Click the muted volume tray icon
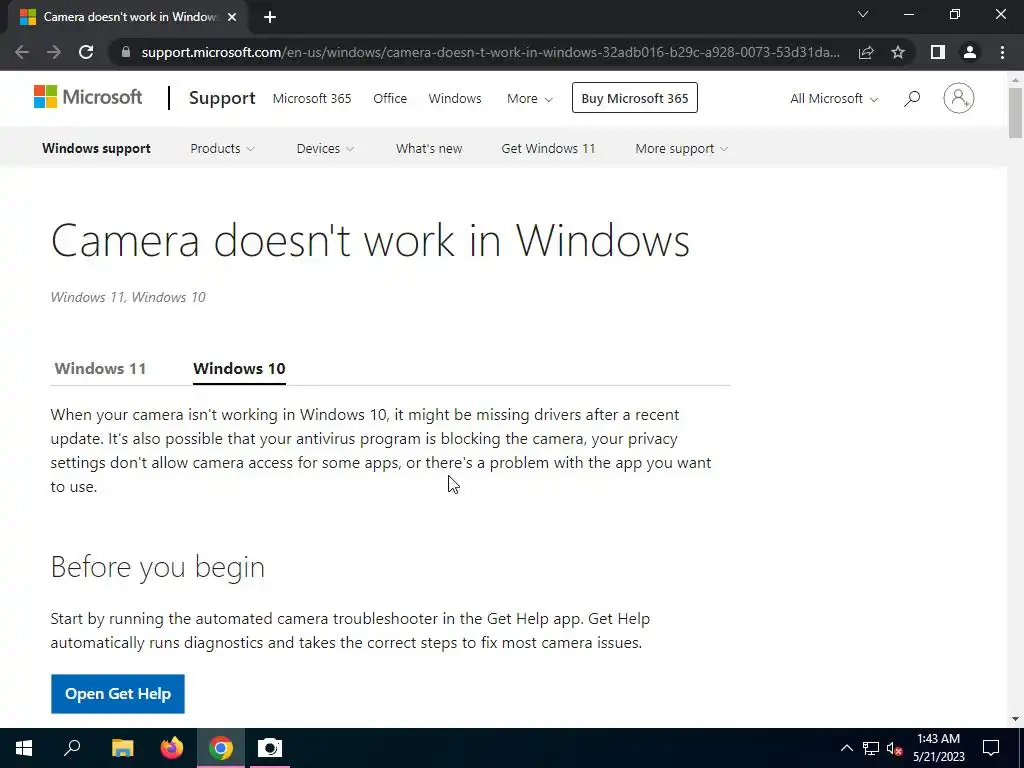The image size is (1024, 768). click(x=894, y=748)
